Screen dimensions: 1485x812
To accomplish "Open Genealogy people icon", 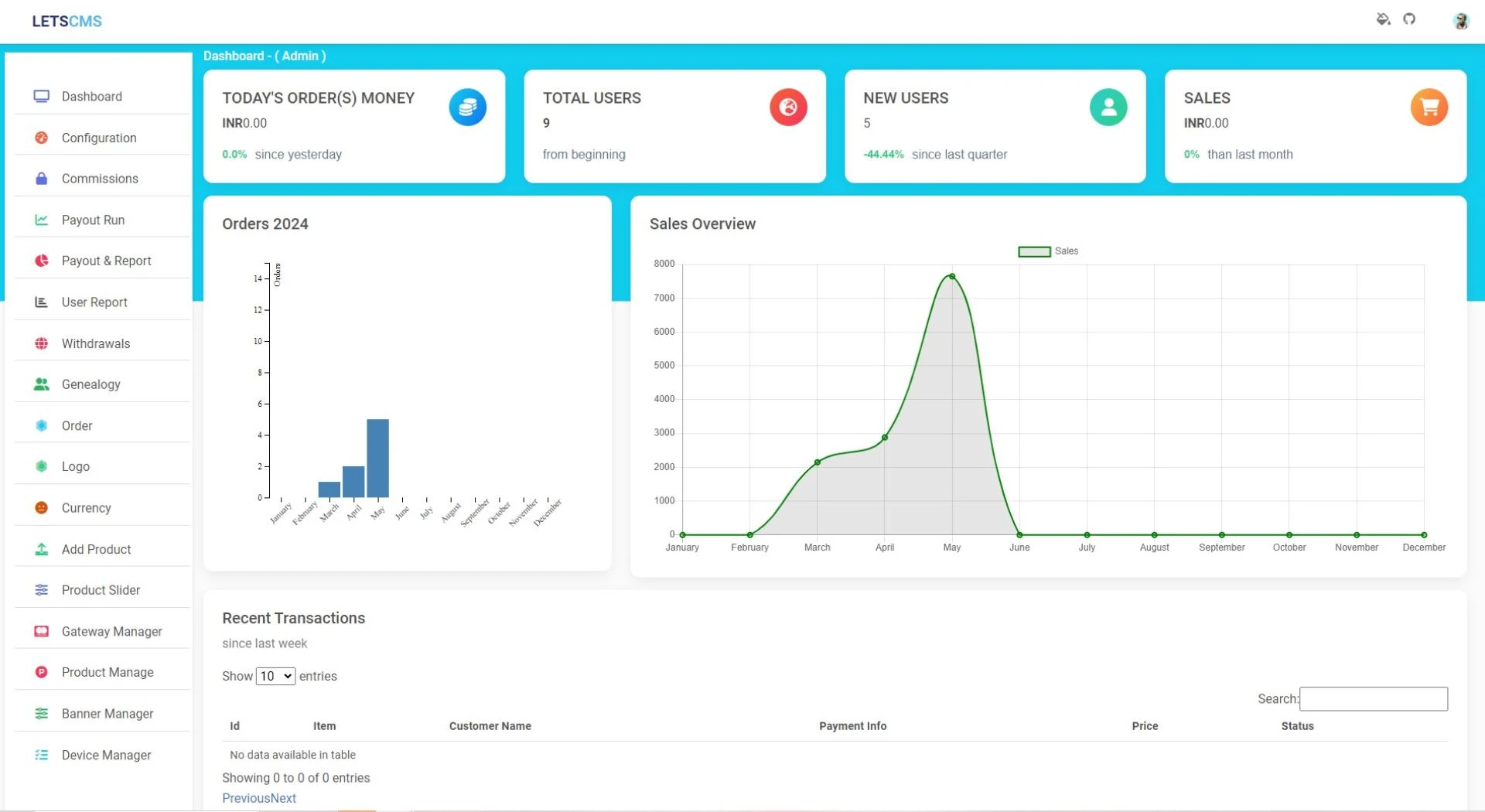I will tap(42, 384).
